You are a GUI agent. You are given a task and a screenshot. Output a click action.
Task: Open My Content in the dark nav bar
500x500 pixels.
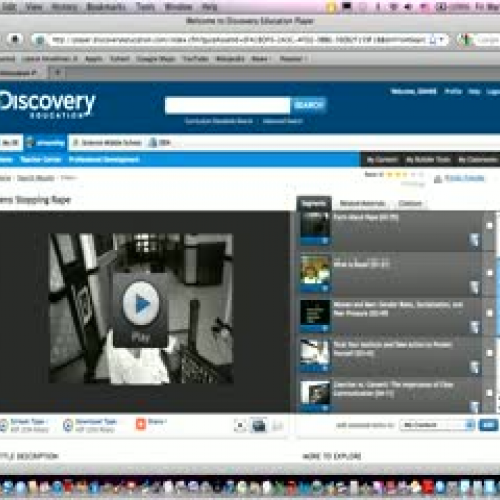(x=382, y=160)
